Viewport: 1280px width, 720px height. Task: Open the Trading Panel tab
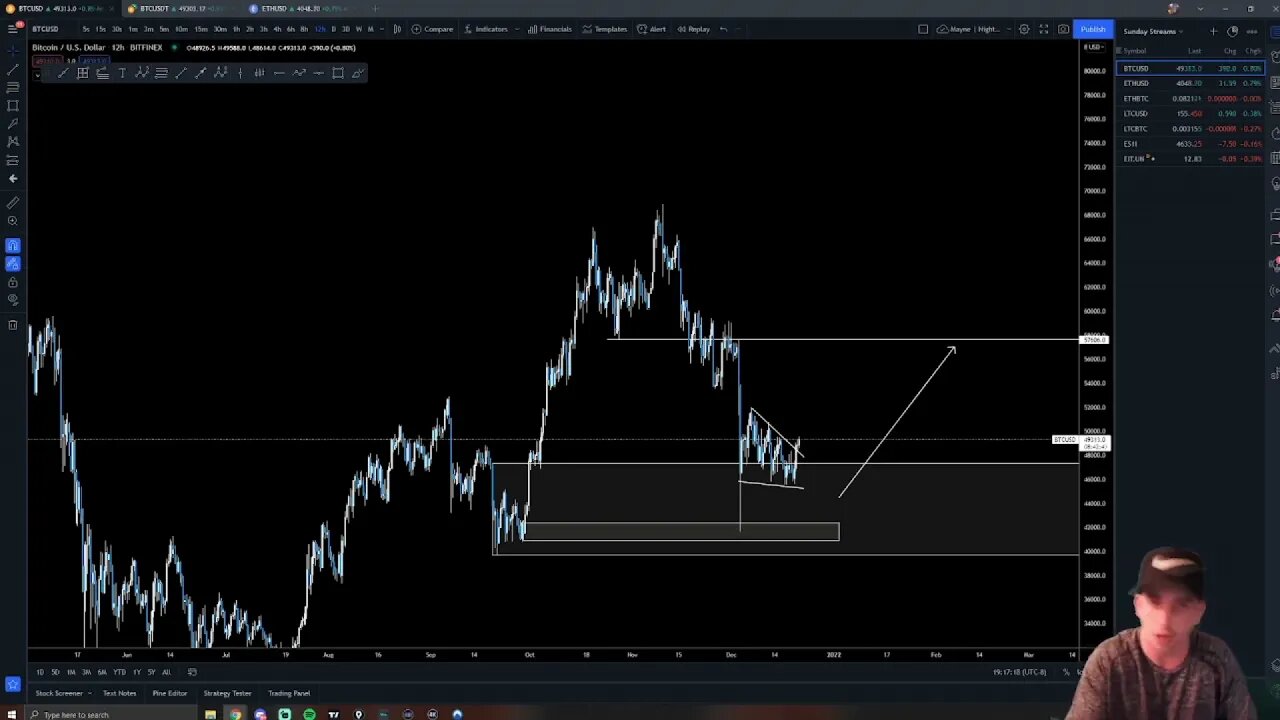pos(289,693)
